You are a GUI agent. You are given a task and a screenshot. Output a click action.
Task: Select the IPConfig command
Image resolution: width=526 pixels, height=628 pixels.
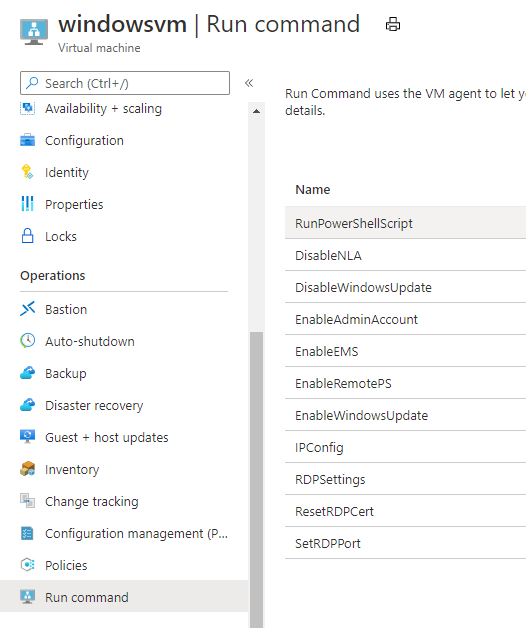pyautogui.click(x=405, y=447)
